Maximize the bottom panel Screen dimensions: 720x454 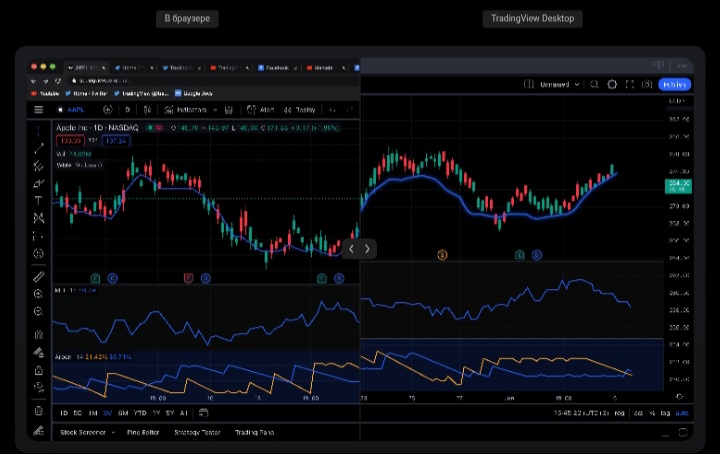683,432
